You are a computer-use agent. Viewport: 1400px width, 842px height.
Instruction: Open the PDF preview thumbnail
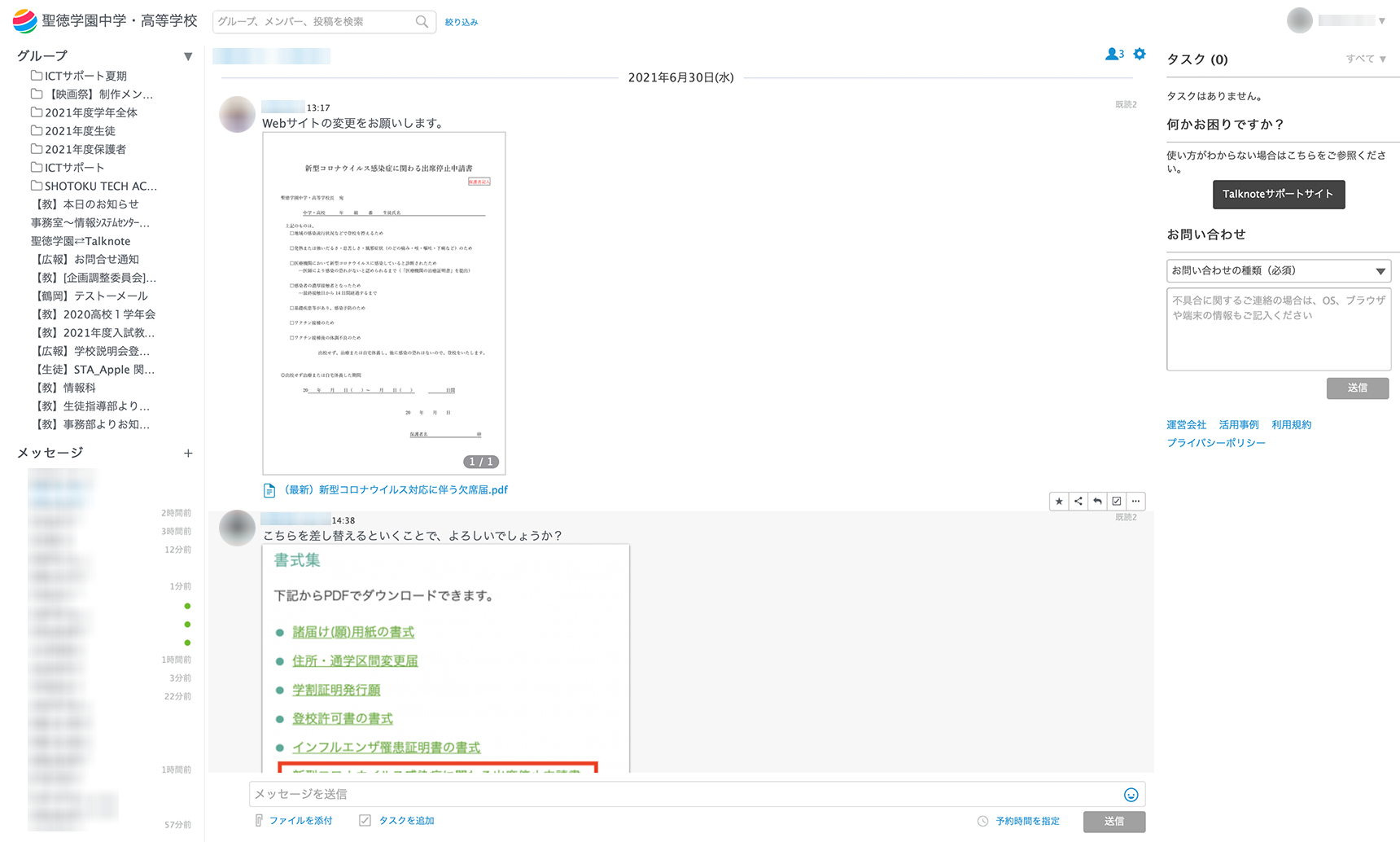coord(384,303)
